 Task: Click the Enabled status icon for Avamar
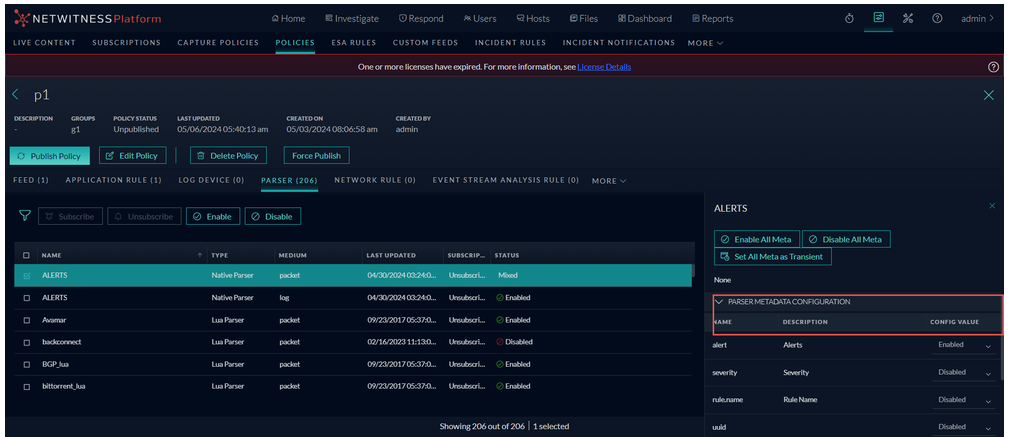499,320
